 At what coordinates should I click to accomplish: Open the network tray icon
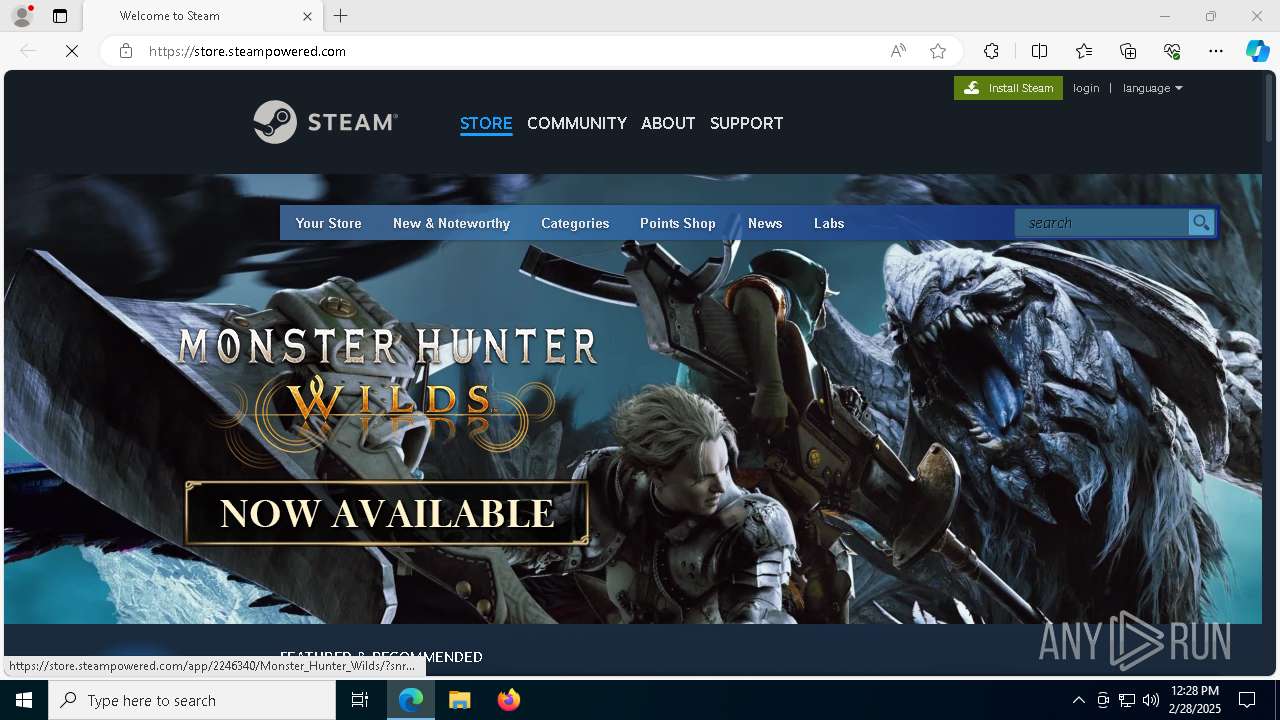pyautogui.click(x=1127, y=700)
